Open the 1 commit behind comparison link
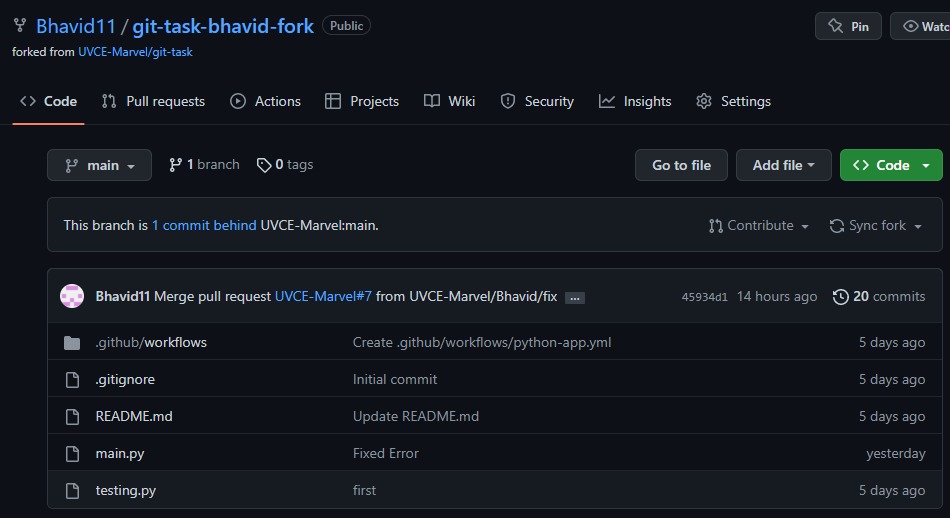Image resolution: width=950 pixels, height=518 pixels. 204,225
